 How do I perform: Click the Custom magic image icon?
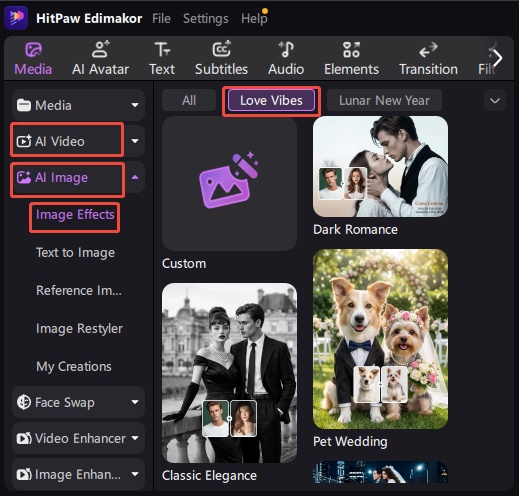coord(229,180)
